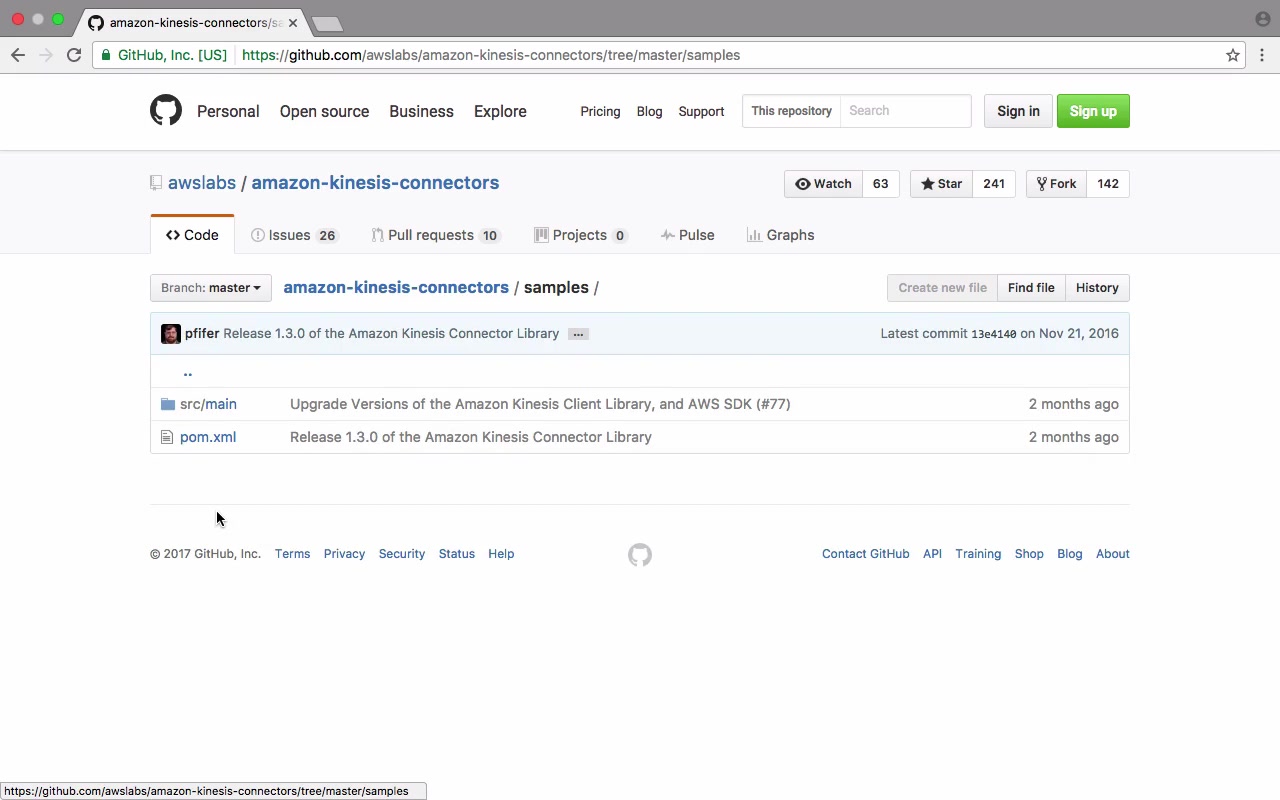Image resolution: width=1280 pixels, height=800 pixels.
Task: Reload the page with the refresh icon
Action: 74,55
